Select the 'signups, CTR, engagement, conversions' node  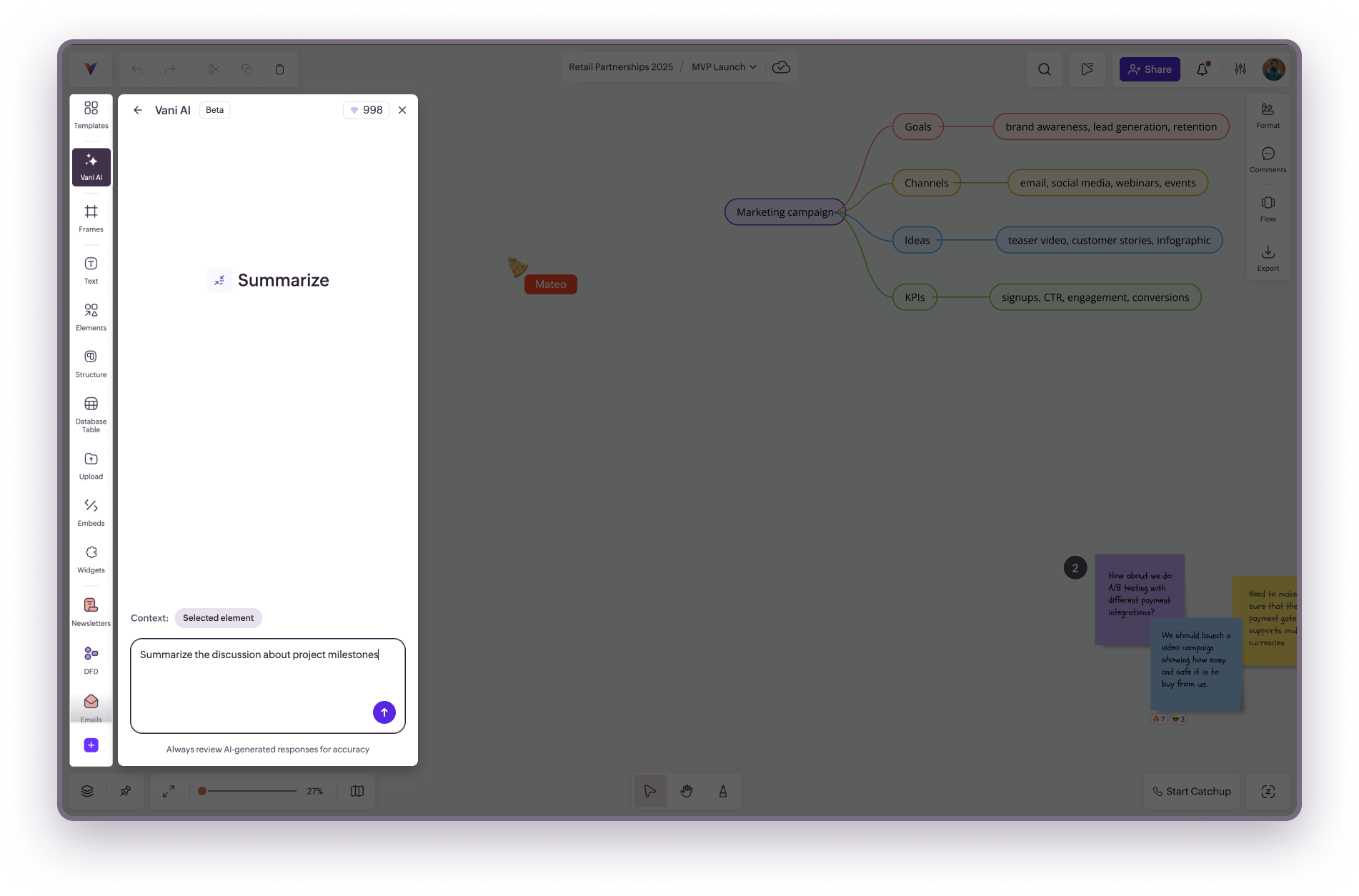(1095, 297)
